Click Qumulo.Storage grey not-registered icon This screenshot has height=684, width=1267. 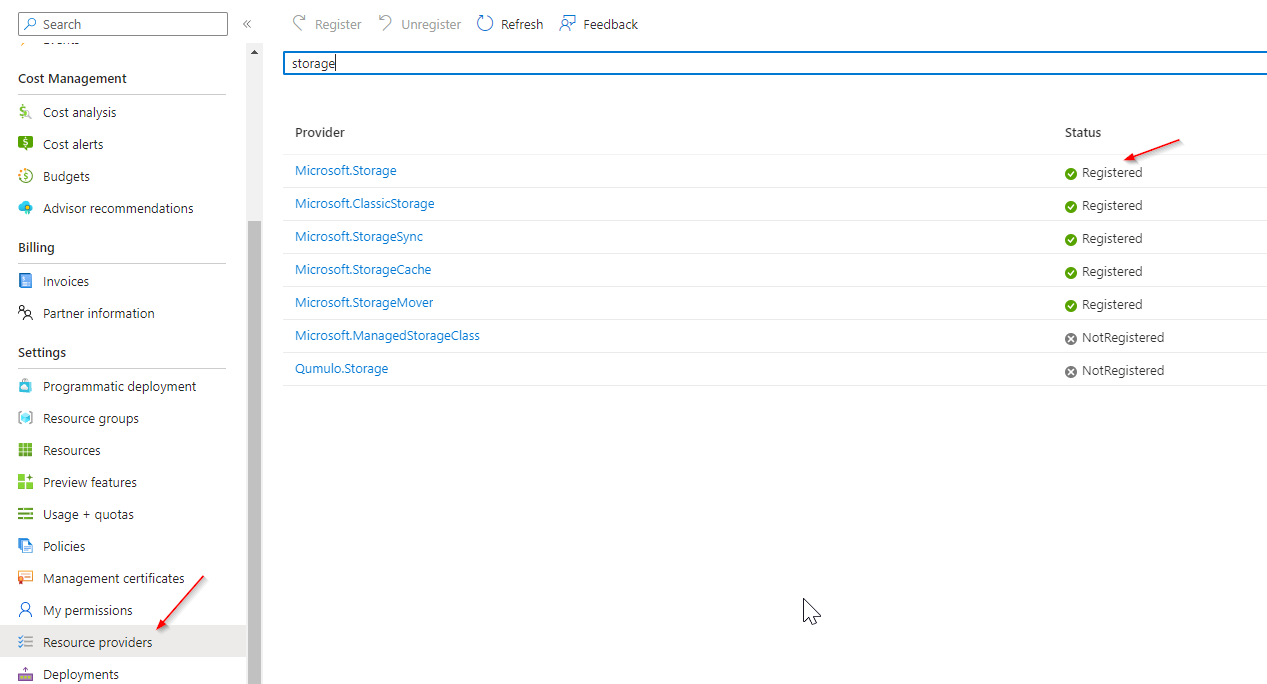[x=1071, y=371]
